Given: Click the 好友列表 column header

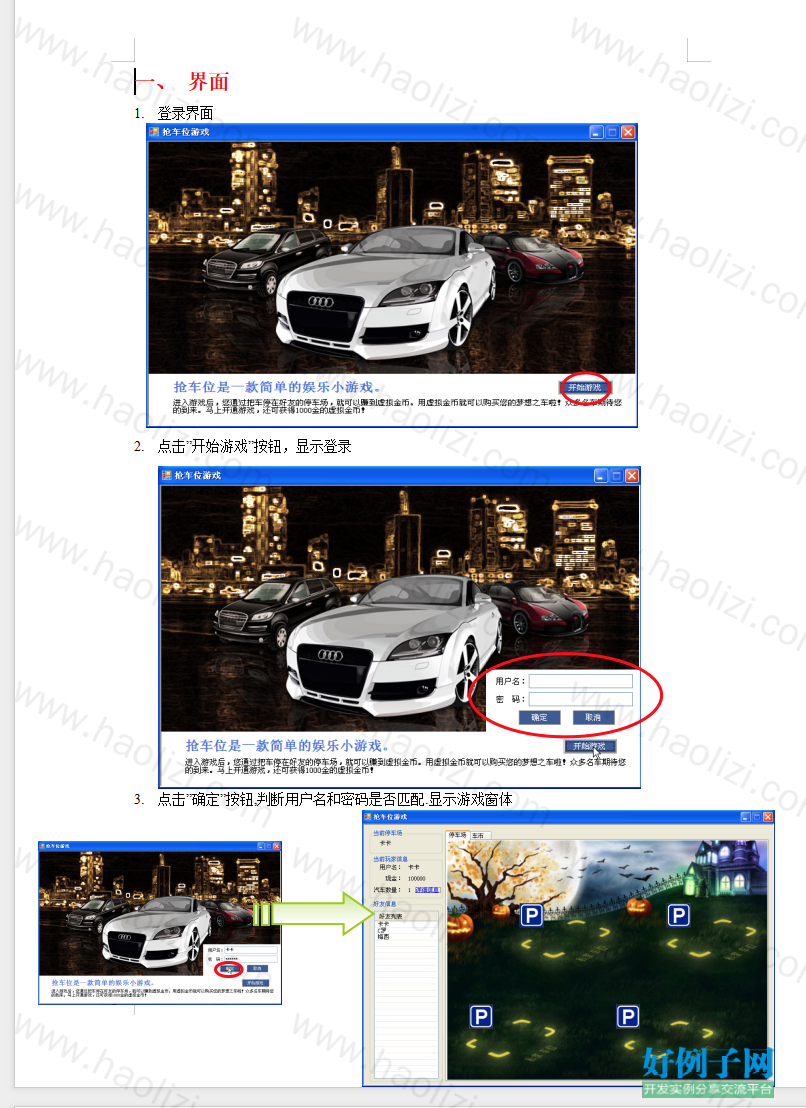Looking at the screenshot, I should click(406, 917).
